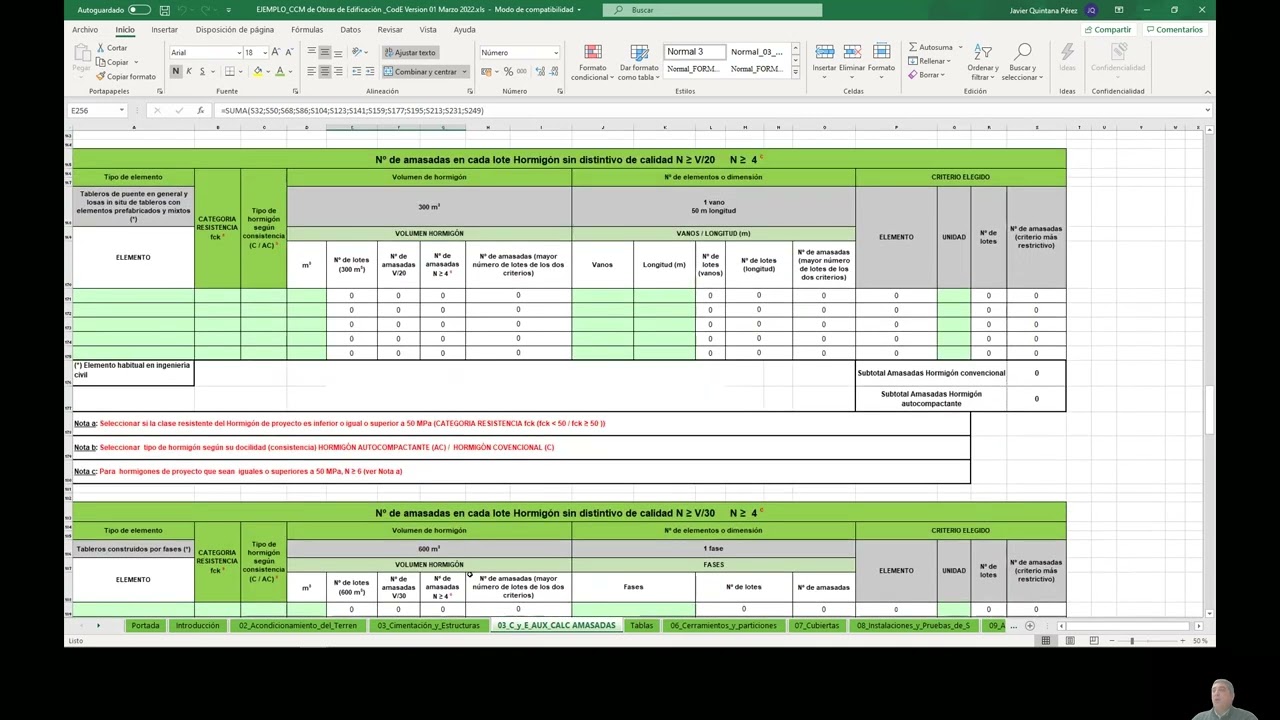Open the font color dropdown arrow
1280x720 pixels.
point(290,71)
